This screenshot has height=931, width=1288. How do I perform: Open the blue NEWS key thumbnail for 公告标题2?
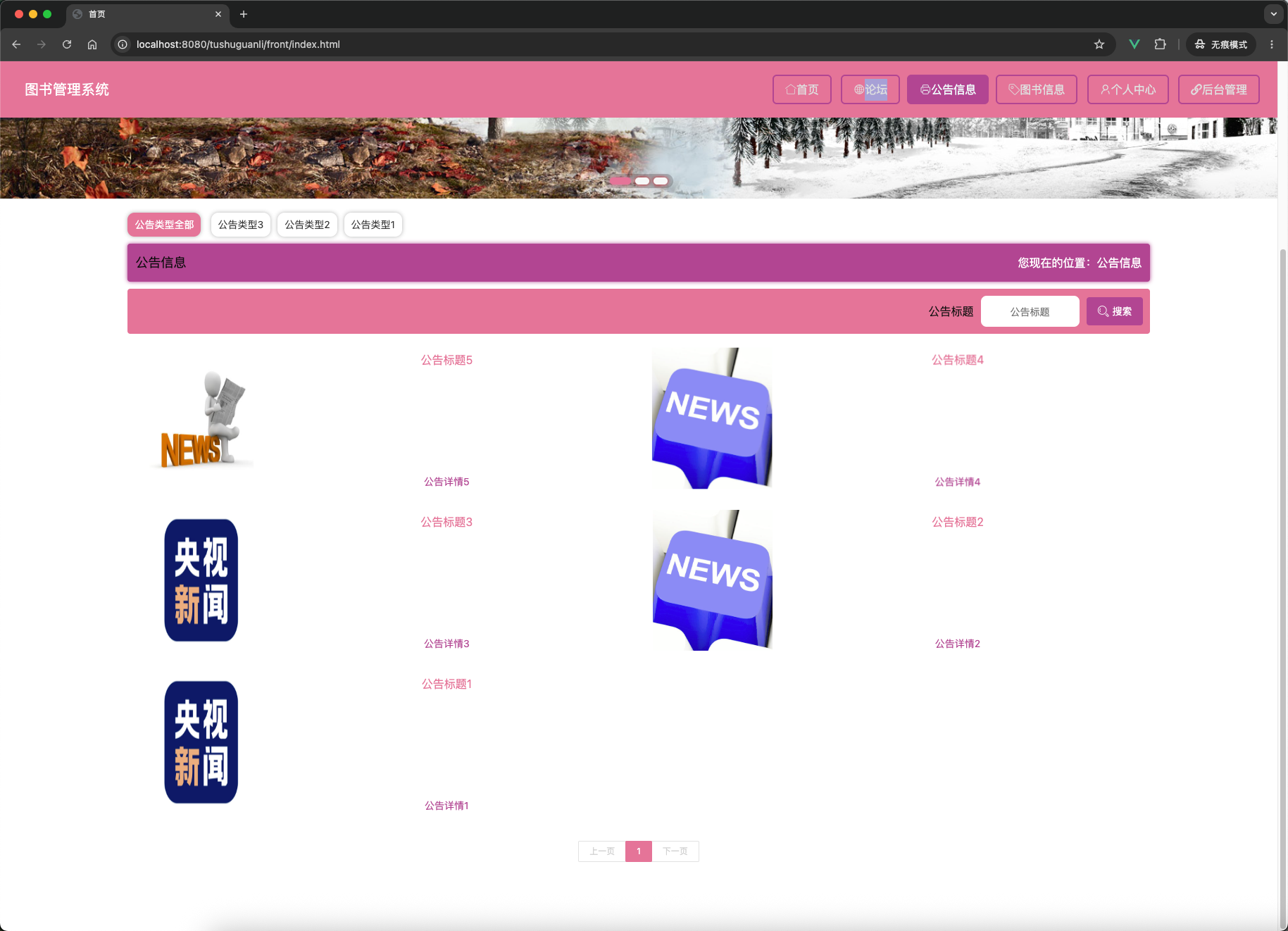[712, 580]
